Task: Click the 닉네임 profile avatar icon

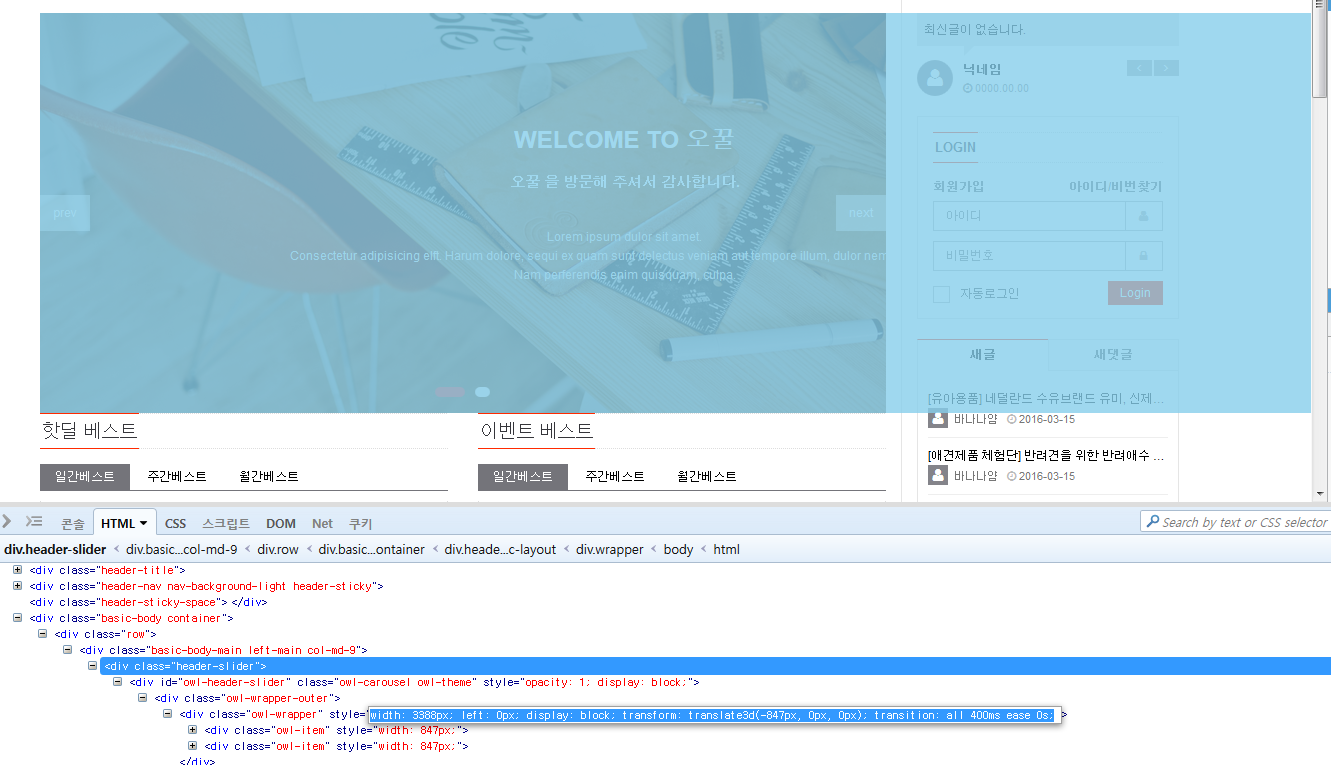Action: (935, 78)
